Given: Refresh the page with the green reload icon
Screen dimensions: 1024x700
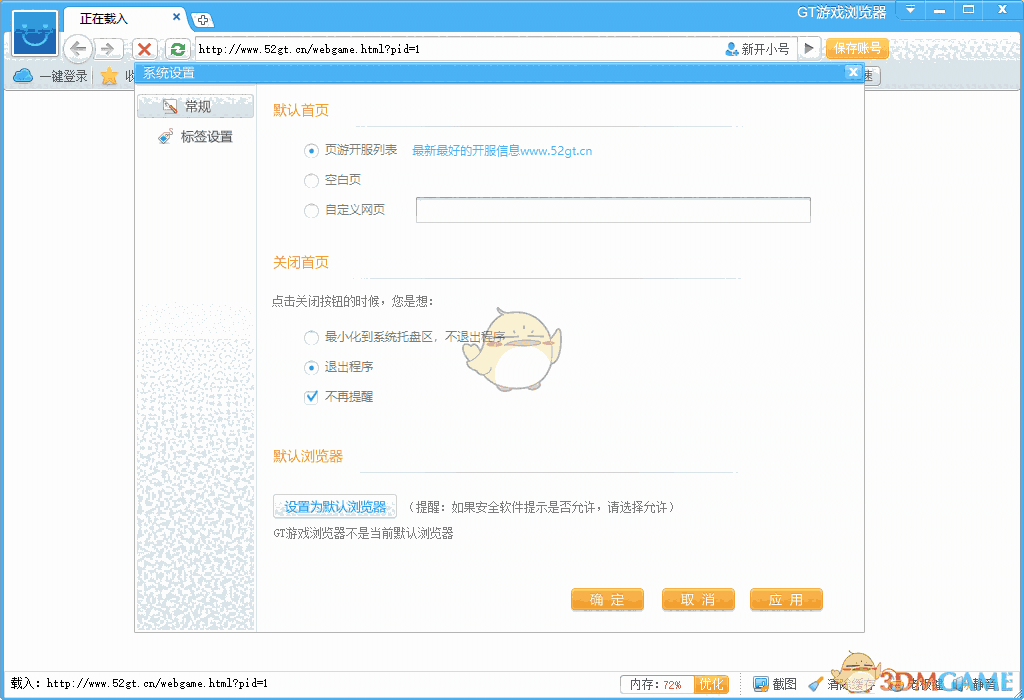Looking at the screenshot, I should pyautogui.click(x=177, y=48).
